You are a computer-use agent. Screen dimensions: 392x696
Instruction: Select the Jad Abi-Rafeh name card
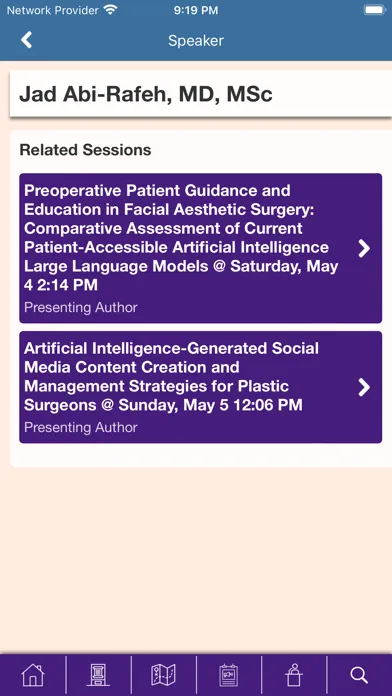click(201, 94)
